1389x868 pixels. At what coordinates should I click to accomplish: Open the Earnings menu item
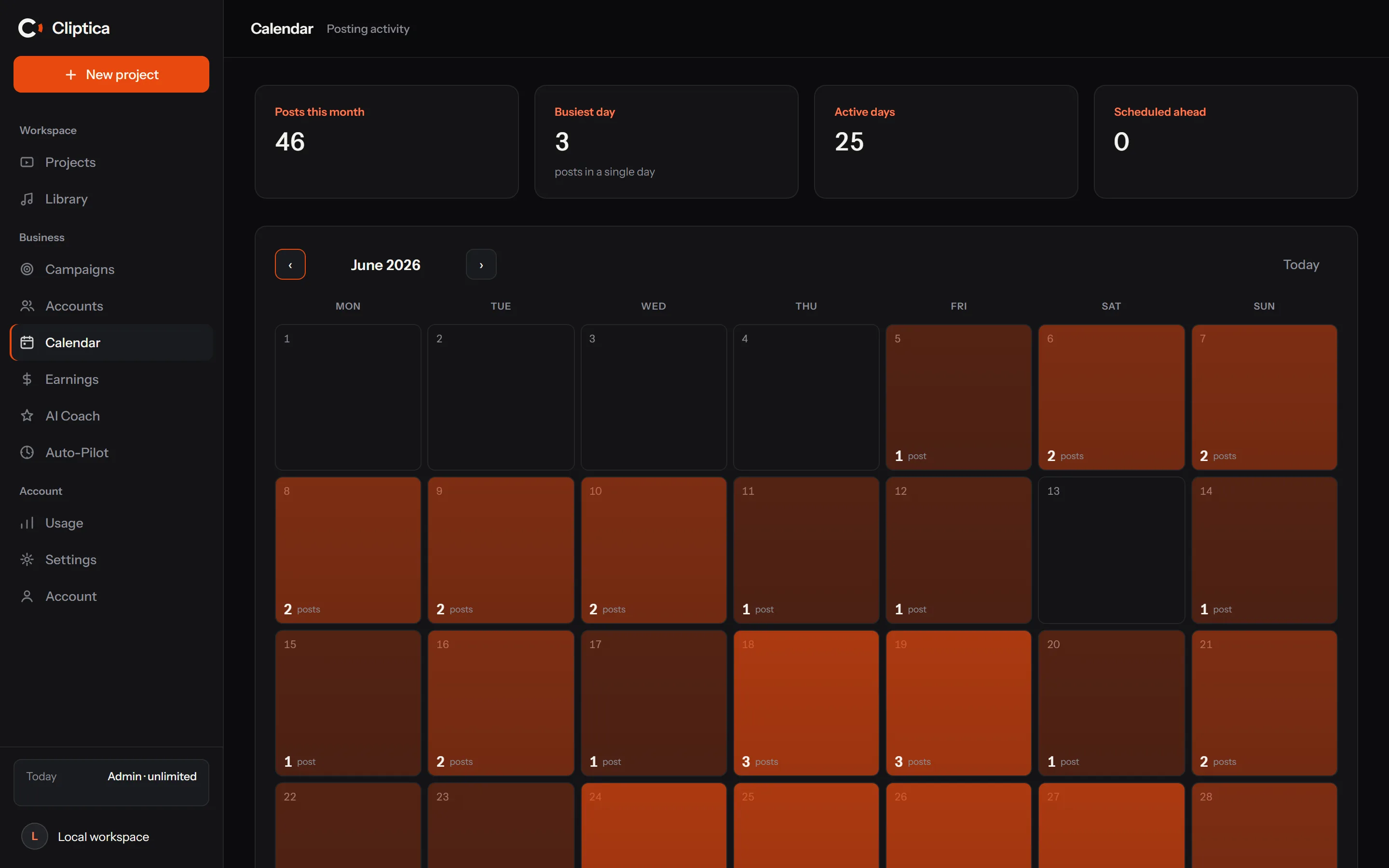click(x=111, y=380)
